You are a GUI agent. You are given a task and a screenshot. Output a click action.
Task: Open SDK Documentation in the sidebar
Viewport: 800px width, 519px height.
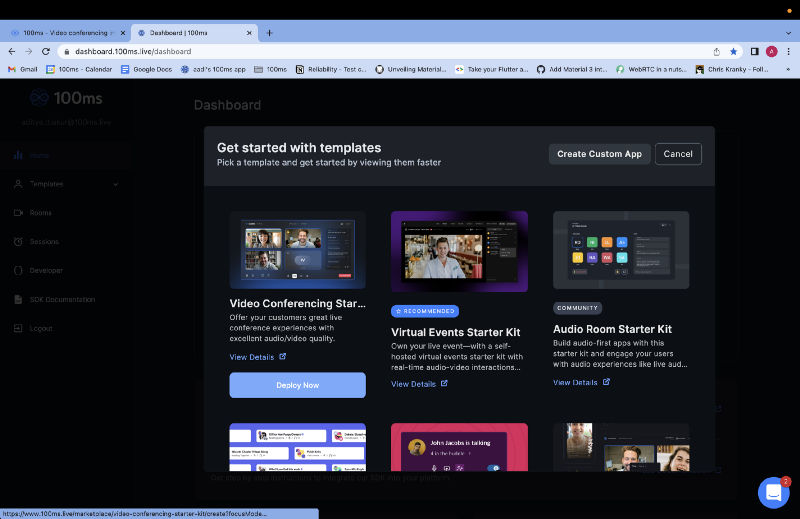[x=66, y=300]
